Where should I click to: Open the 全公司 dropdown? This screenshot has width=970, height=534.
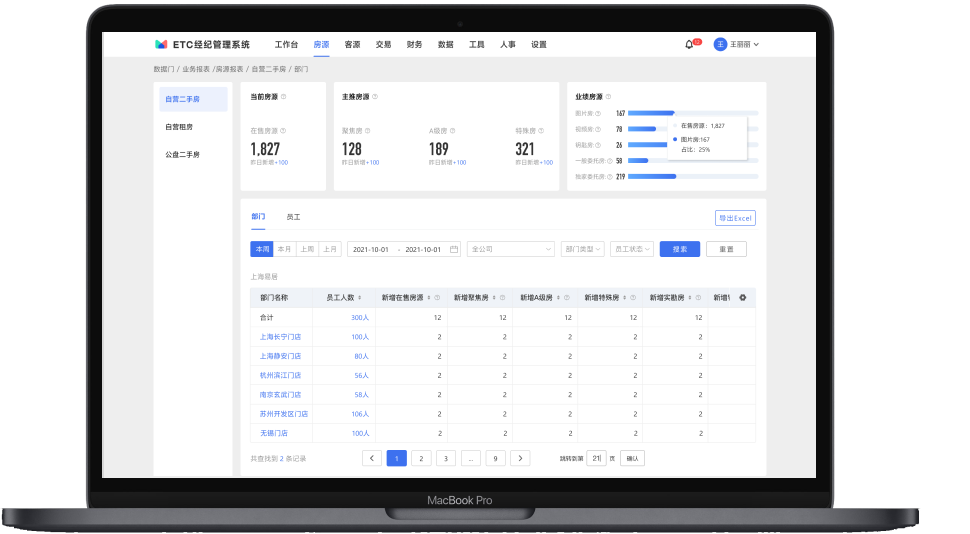coord(510,249)
